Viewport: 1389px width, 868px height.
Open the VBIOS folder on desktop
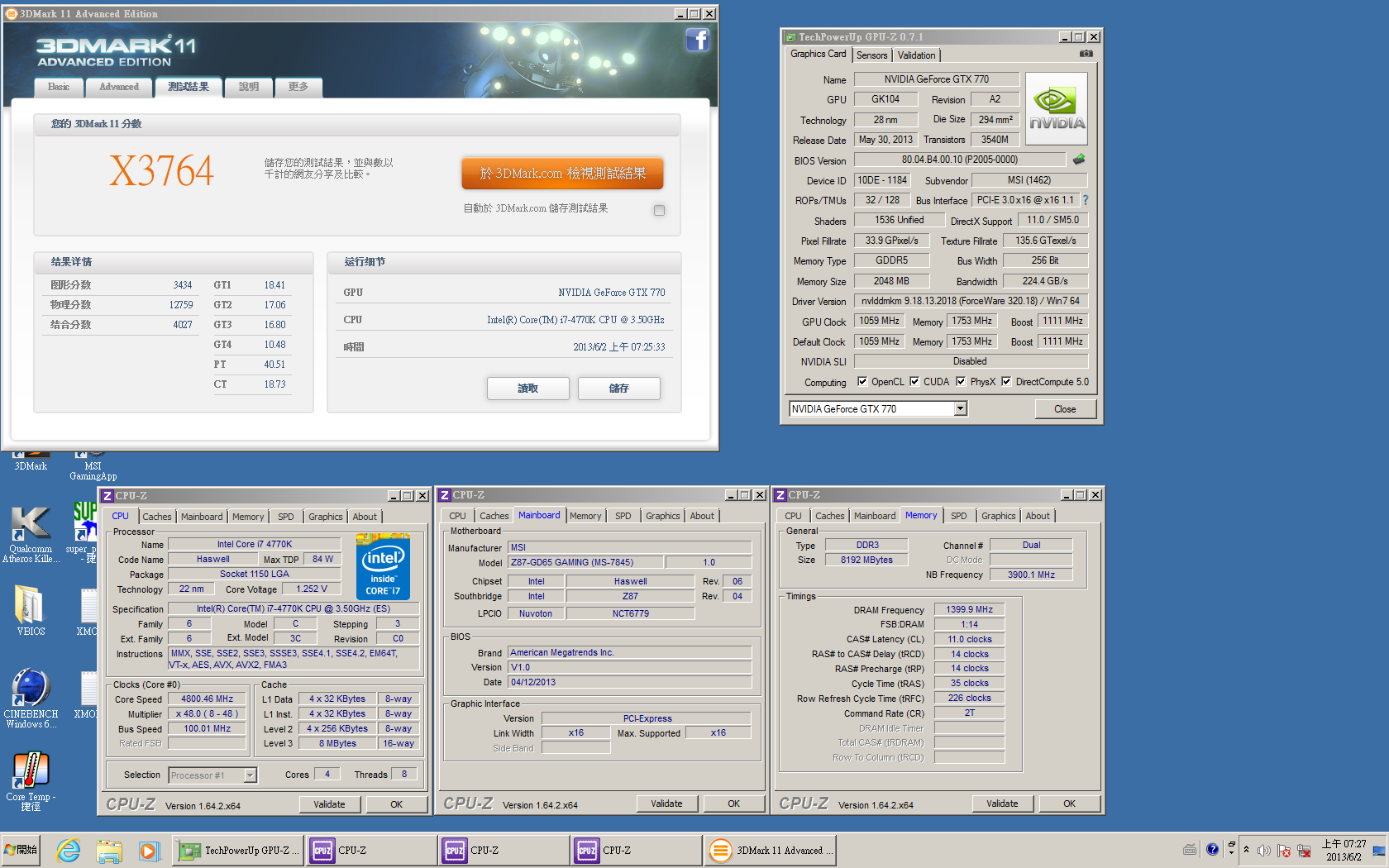(31, 610)
